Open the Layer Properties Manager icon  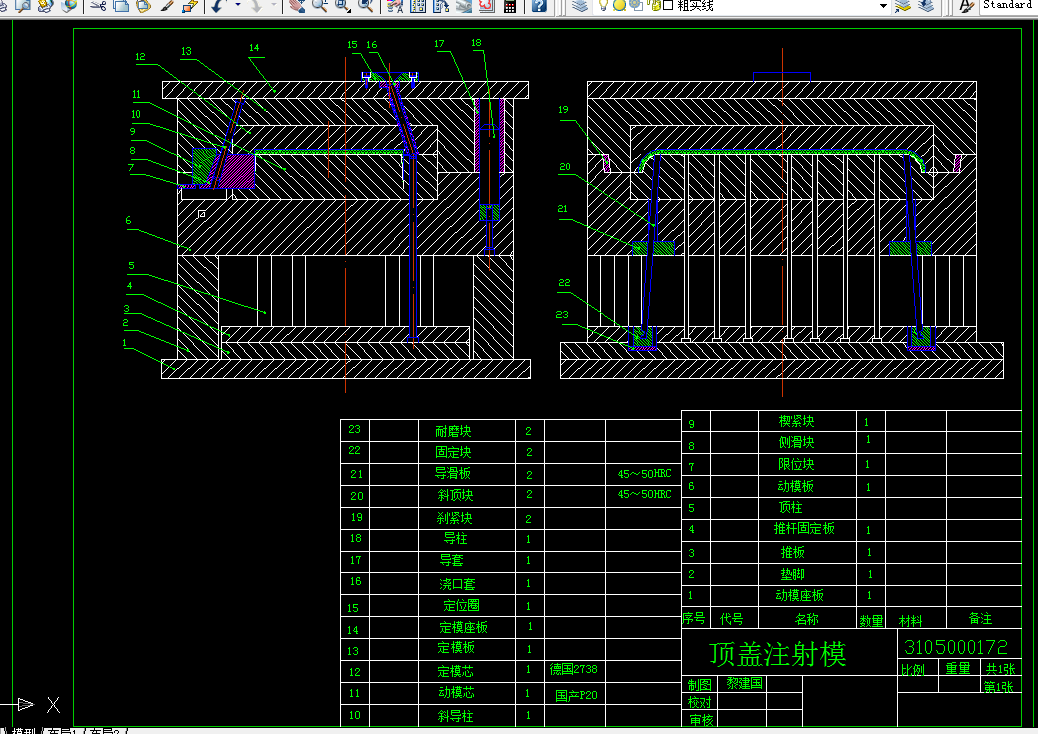click(580, 6)
